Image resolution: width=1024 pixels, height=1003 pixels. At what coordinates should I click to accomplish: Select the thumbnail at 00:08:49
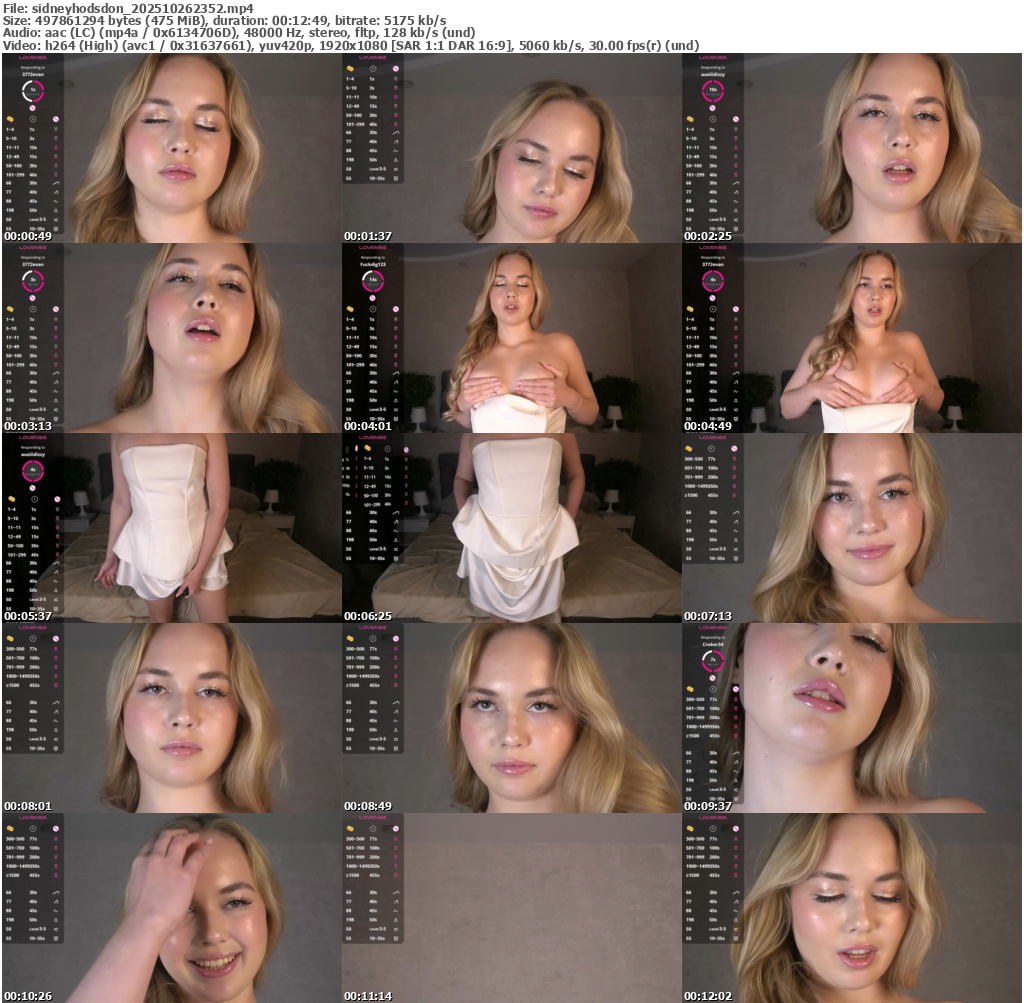click(x=511, y=718)
